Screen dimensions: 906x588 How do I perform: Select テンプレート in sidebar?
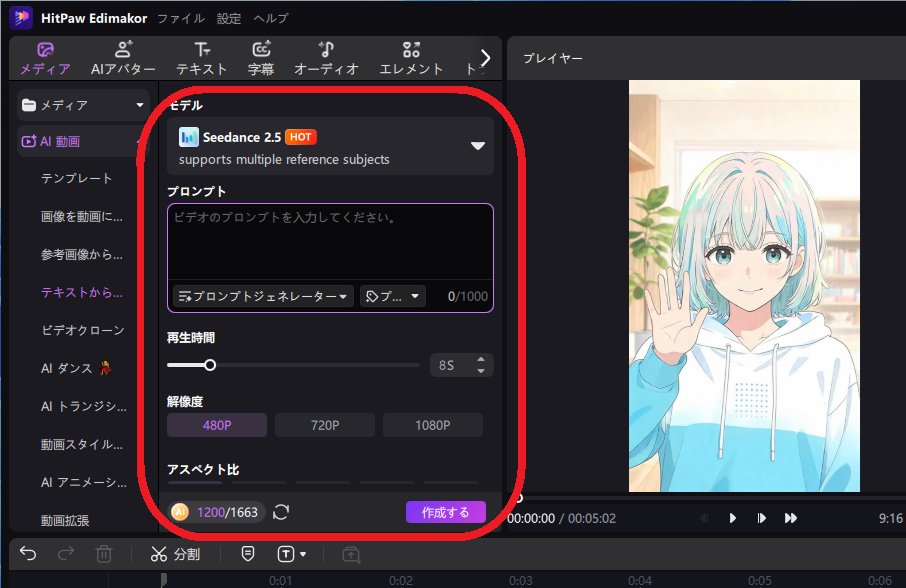pos(77,178)
